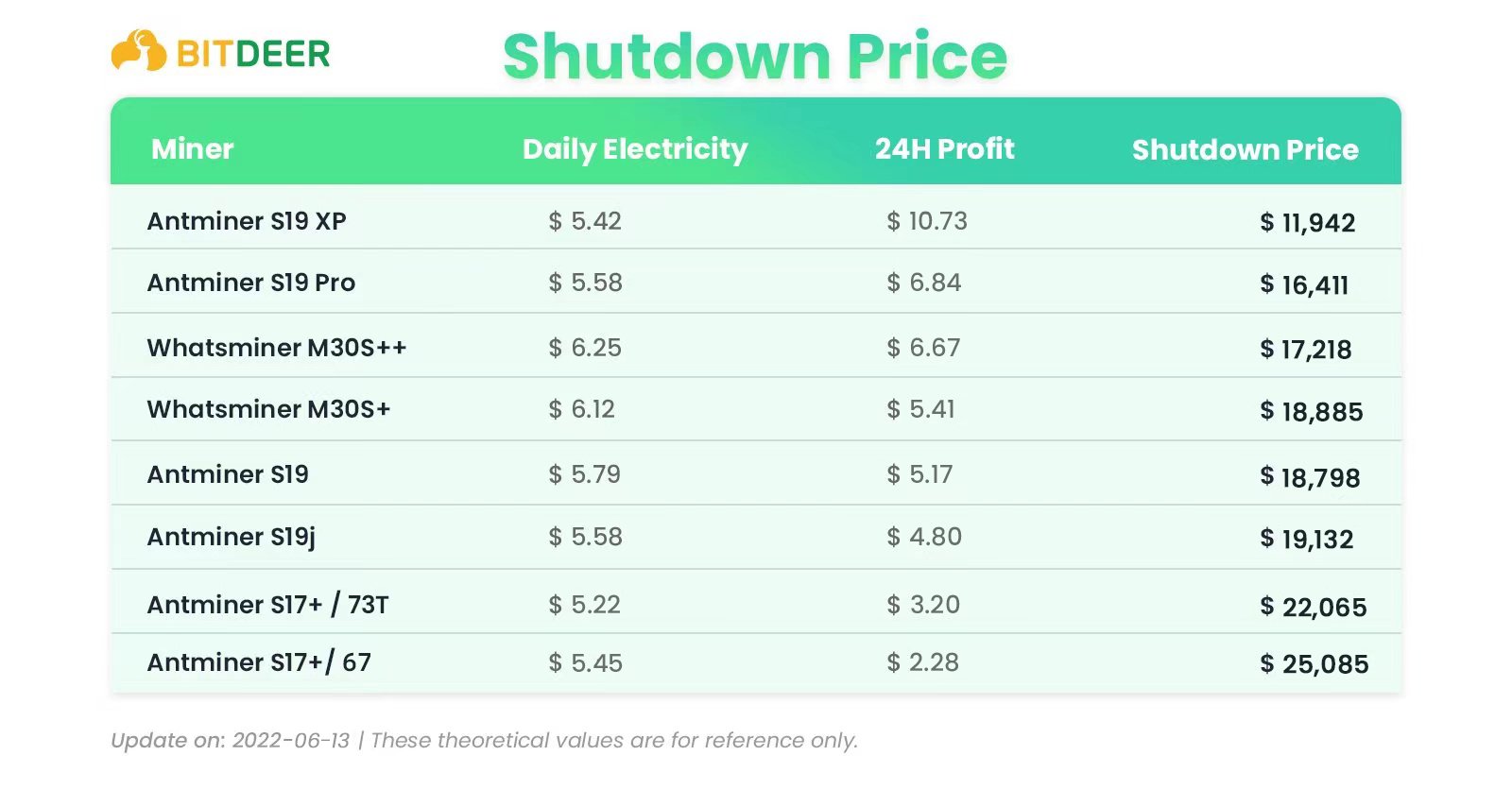
Task: Click the $ 25,085 shutdown price value
Action: click(1314, 664)
